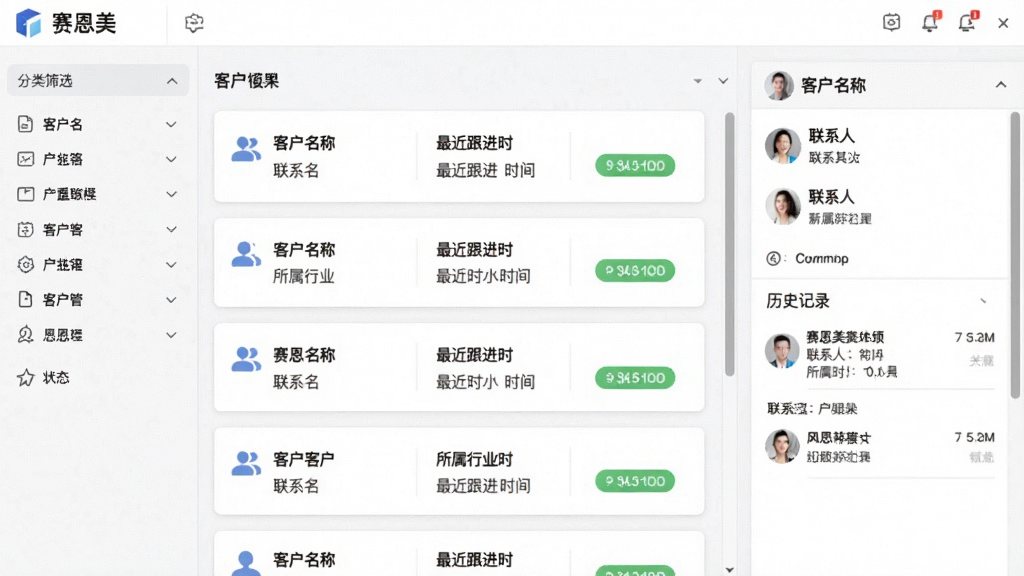1024x576 pixels.
Task: Click the avatar in the 客户名称 panel header
Action: [x=779, y=86]
